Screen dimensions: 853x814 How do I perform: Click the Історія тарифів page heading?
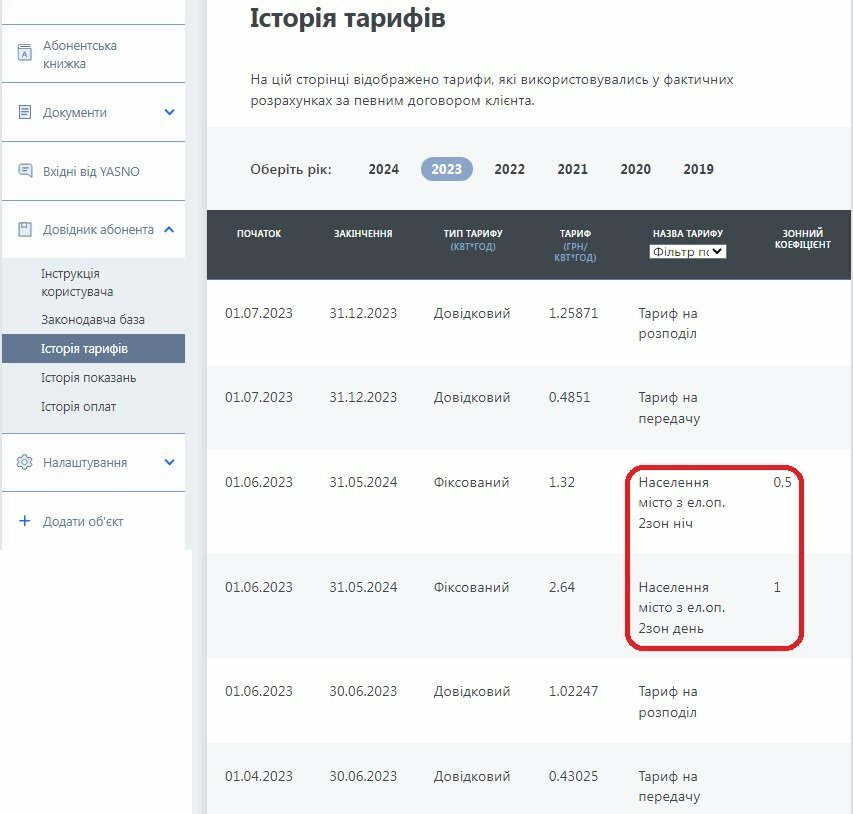click(x=348, y=17)
